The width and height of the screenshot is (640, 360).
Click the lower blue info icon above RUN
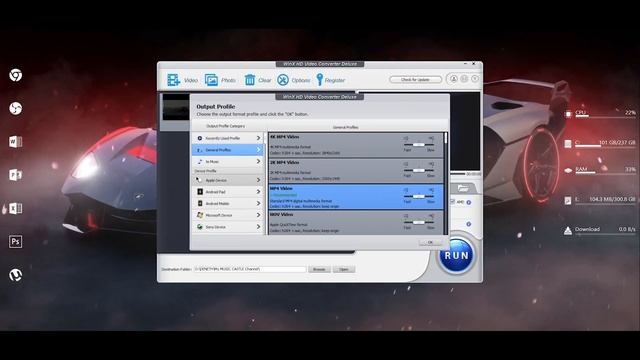click(469, 224)
